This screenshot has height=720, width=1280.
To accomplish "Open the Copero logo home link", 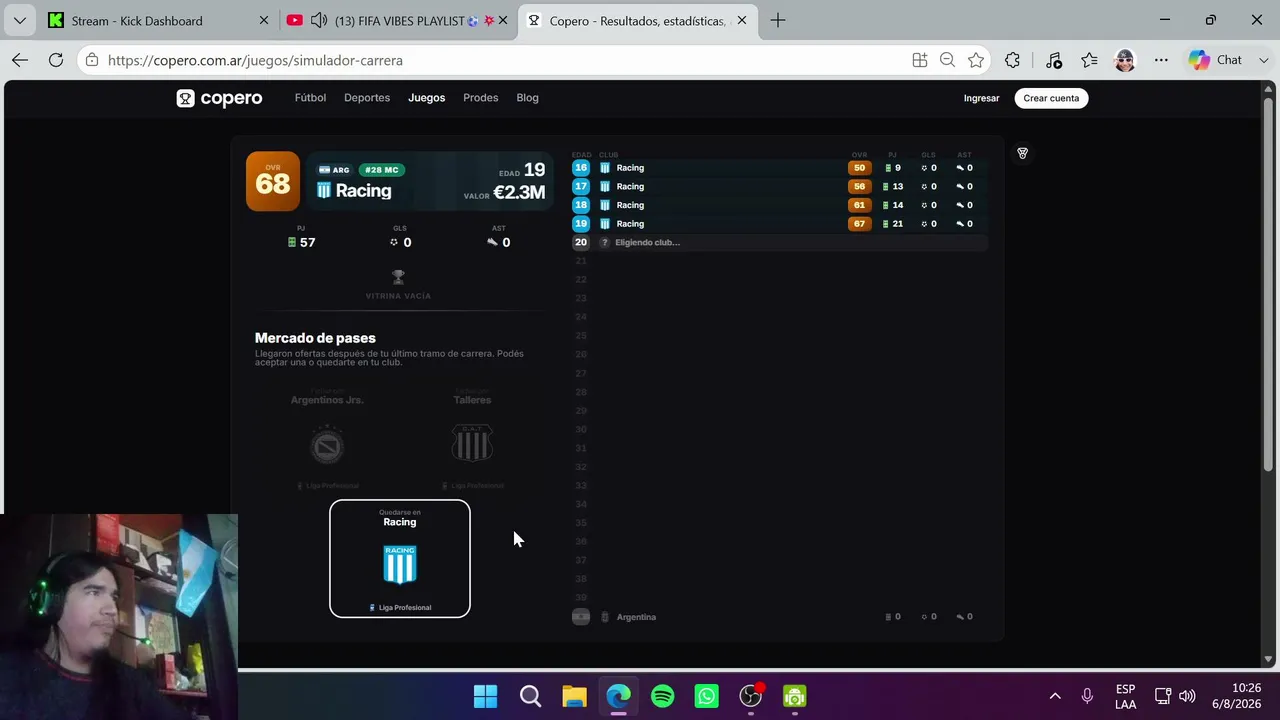I will (x=219, y=98).
